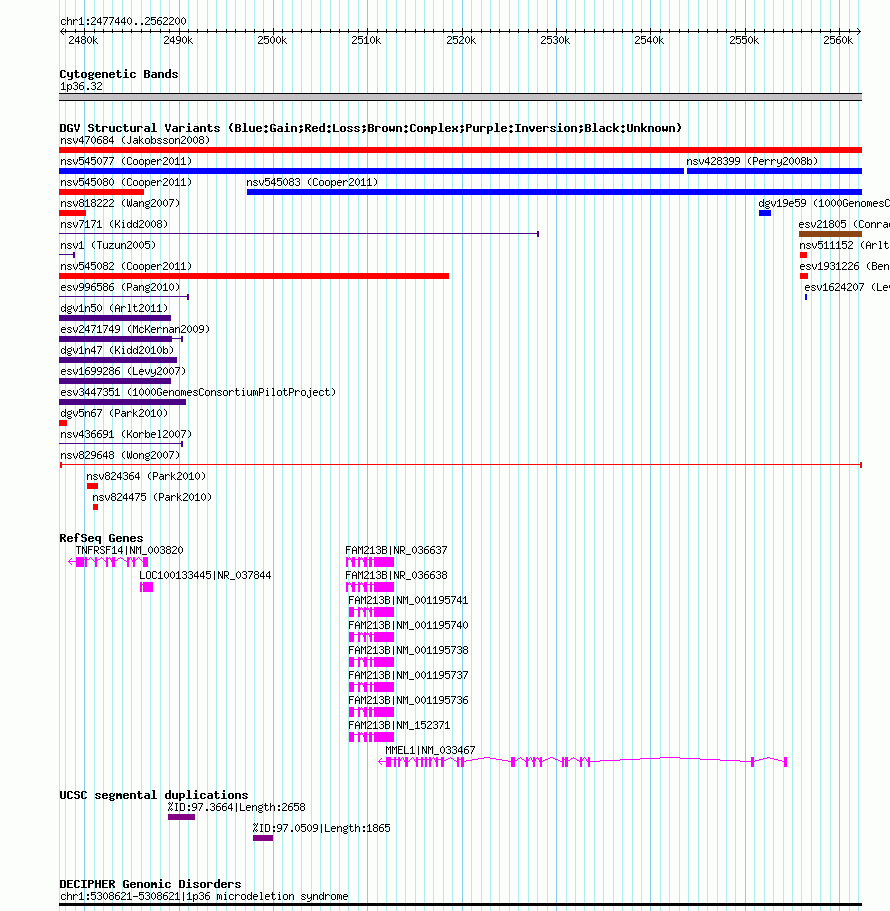Click the 1p36.32 cytogenetic band label
Image resolution: width=890 pixels, height=911 pixels.
81,87
